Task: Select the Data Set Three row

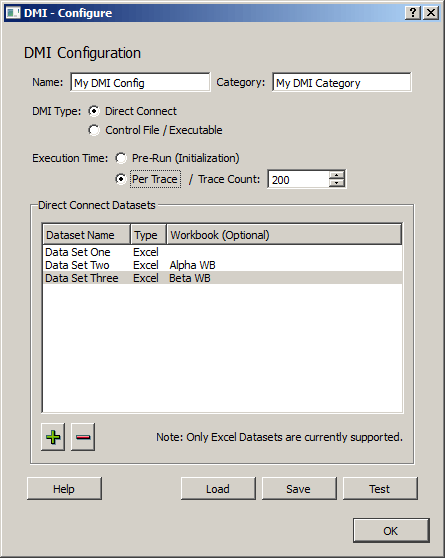Action: [222, 278]
